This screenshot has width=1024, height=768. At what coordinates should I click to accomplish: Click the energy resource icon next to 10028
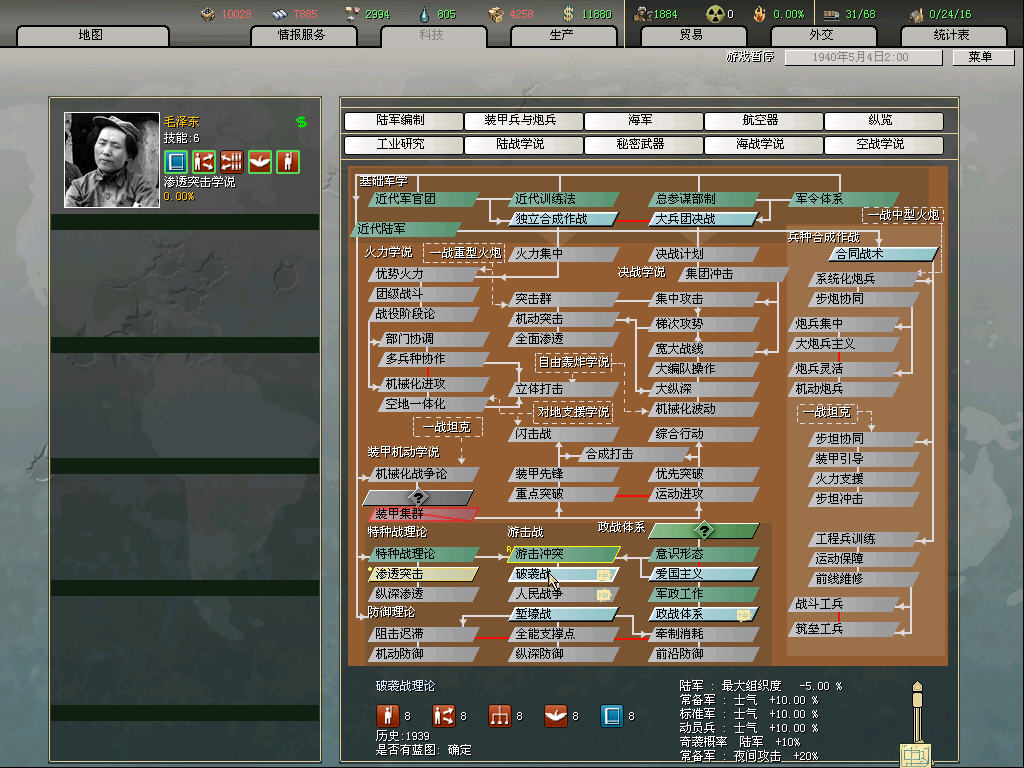tap(208, 14)
